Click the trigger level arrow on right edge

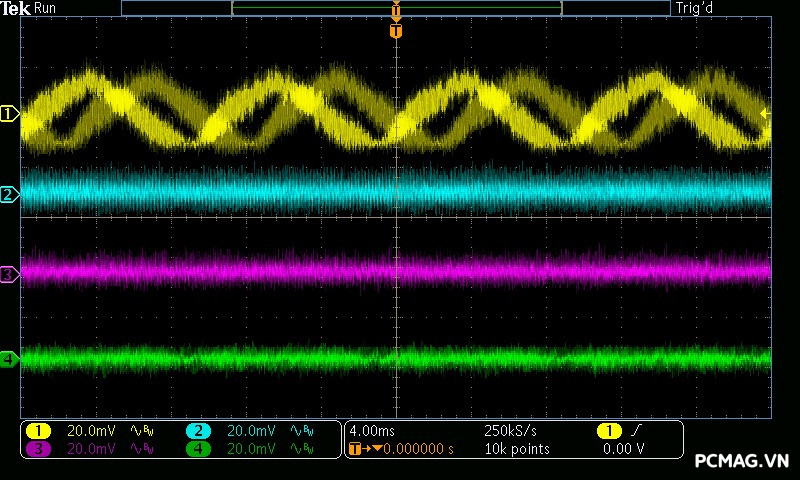pos(765,114)
